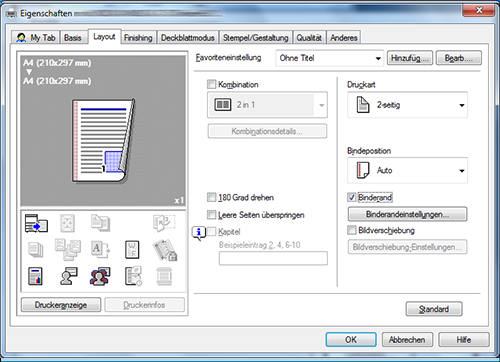Click the grayed centered-page icon with four dots
This screenshot has width=500, height=362.
67,223
